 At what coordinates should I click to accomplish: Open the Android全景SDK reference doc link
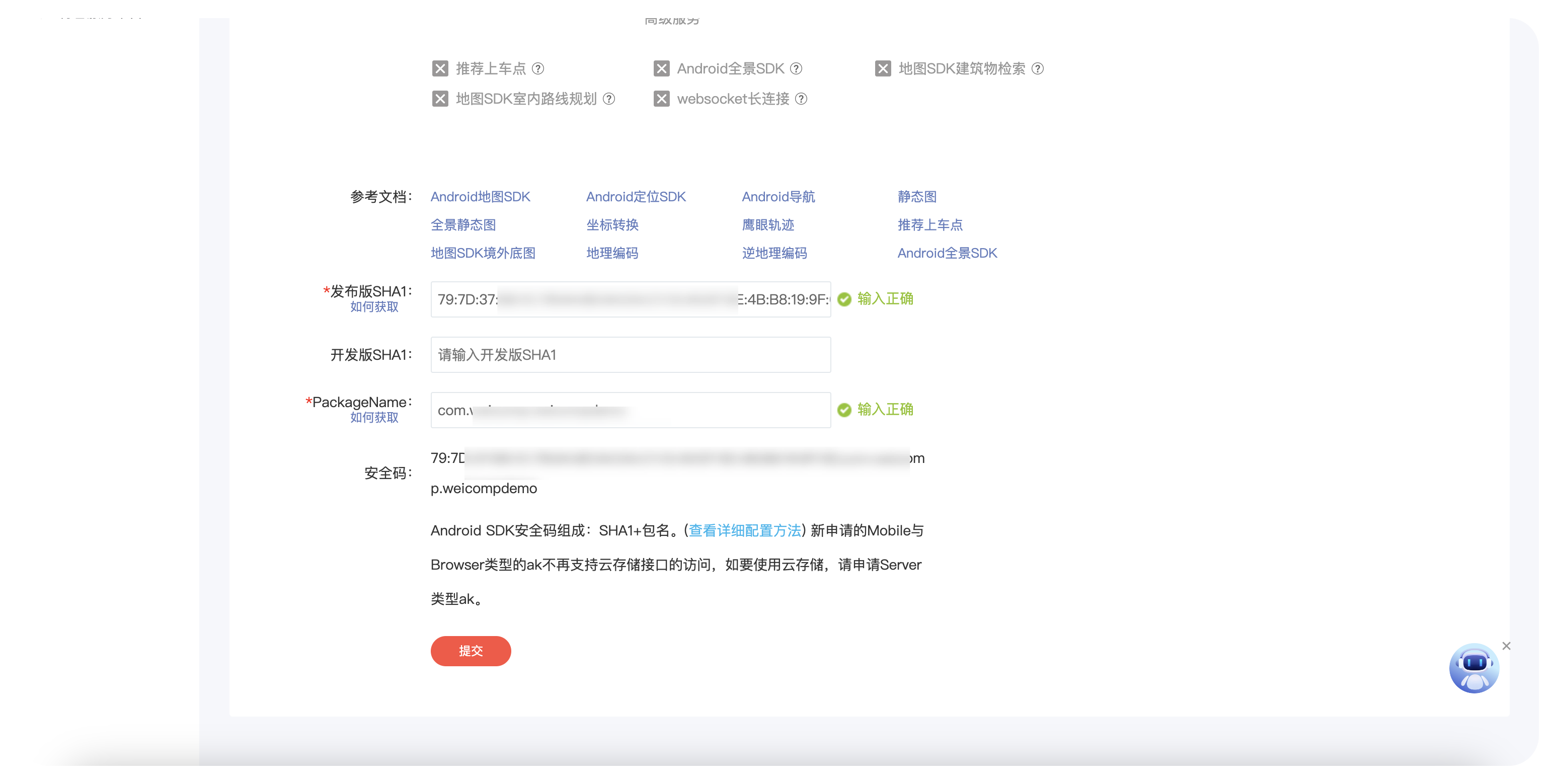[x=947, y=253]
